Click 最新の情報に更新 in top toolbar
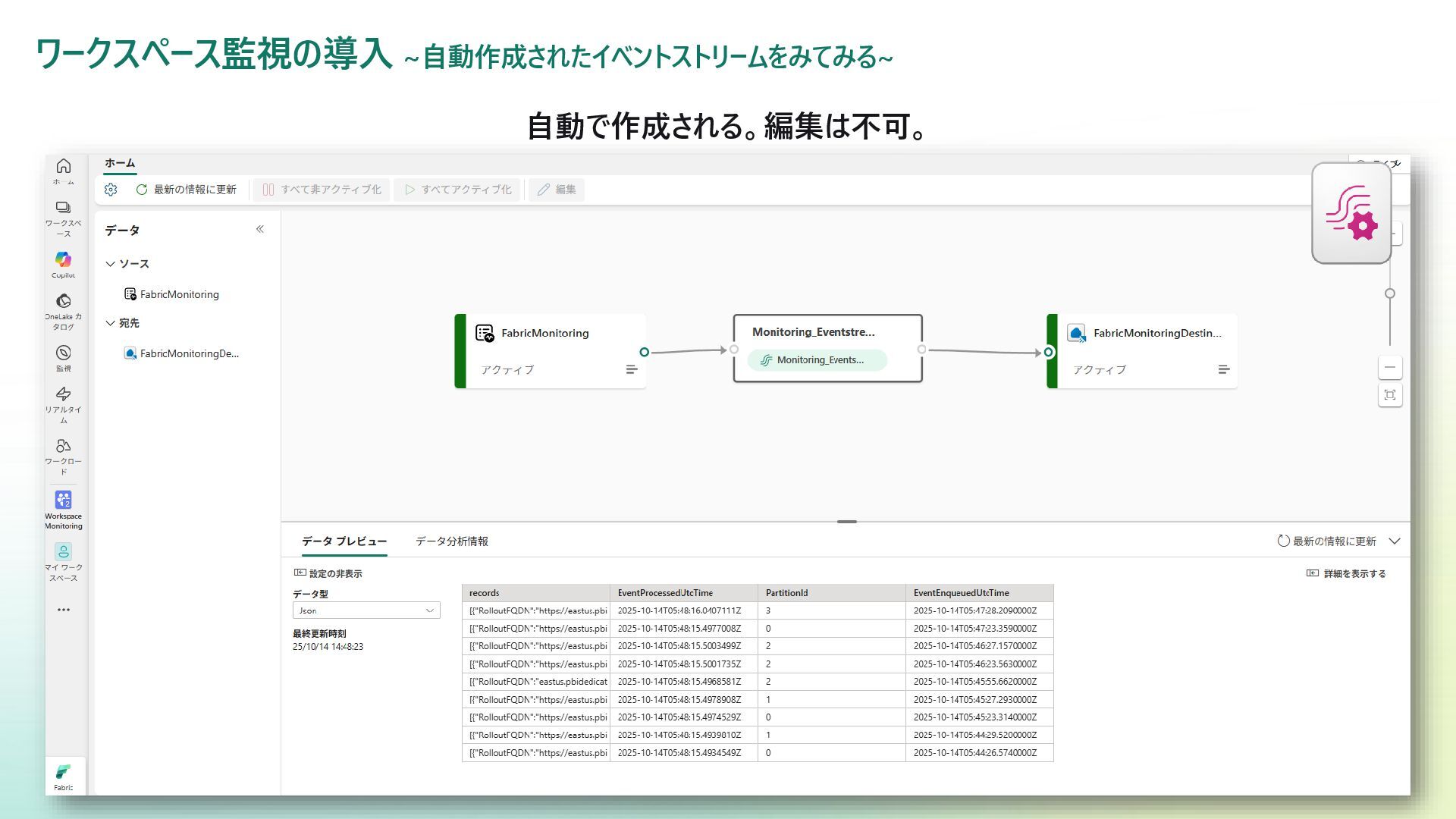 click(x=187, y=190)
